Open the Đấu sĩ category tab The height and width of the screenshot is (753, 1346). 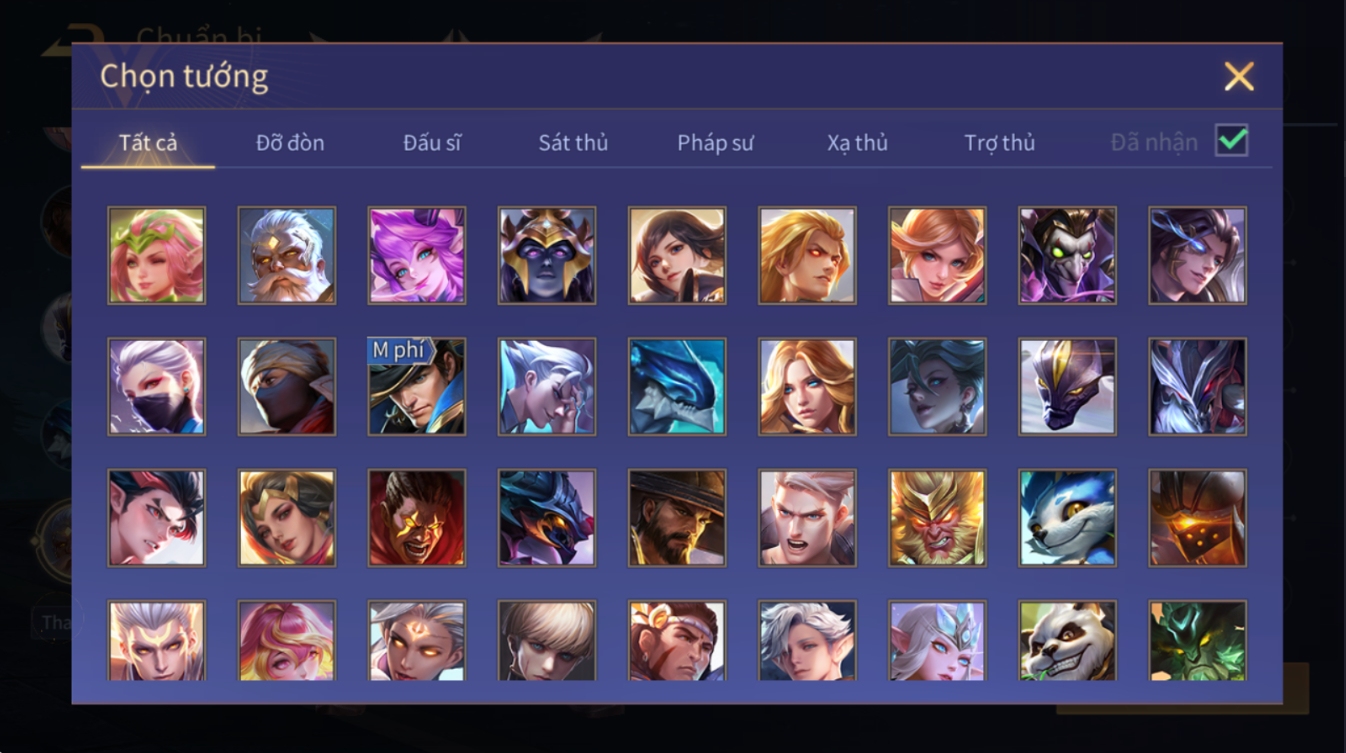click(432, 143)
